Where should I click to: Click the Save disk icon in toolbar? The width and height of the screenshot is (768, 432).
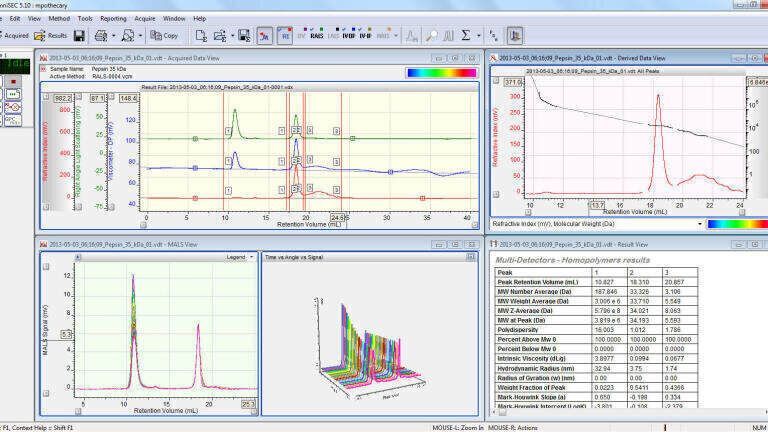79,36
